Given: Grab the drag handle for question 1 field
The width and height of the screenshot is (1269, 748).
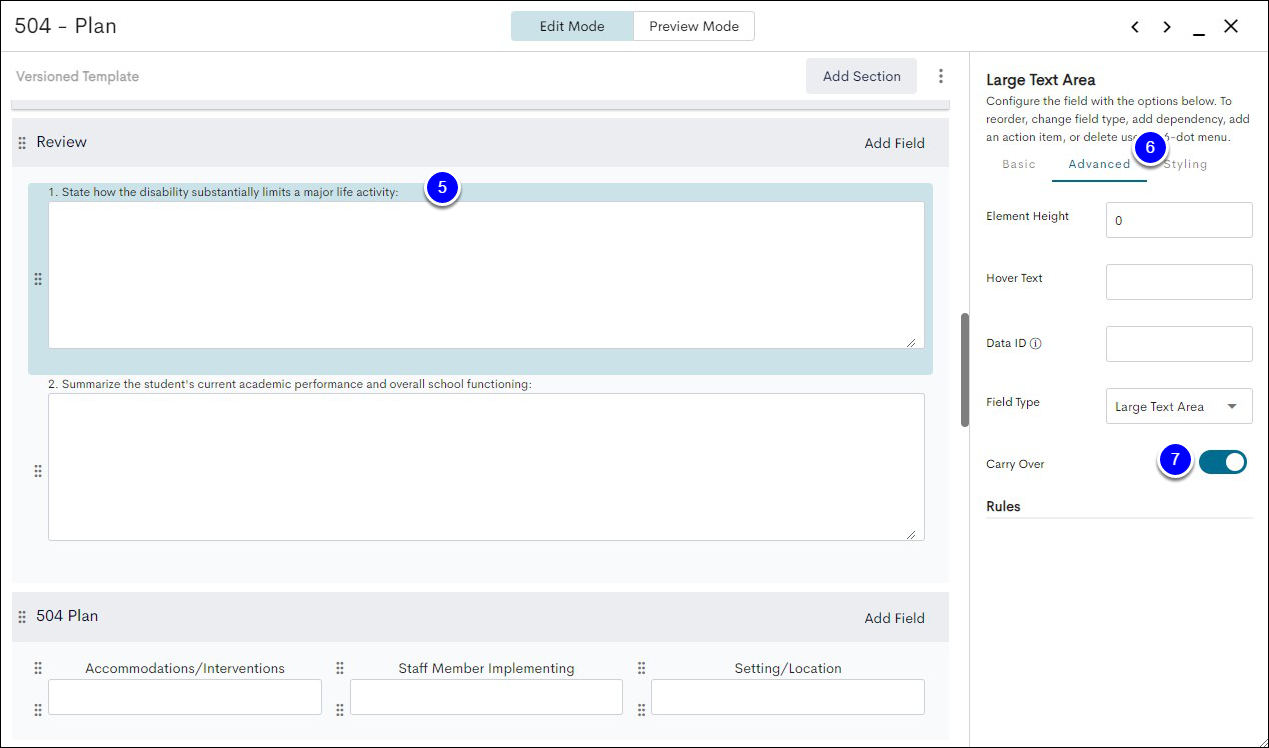Looking at the screenshot, I should [x=38, y=279].
